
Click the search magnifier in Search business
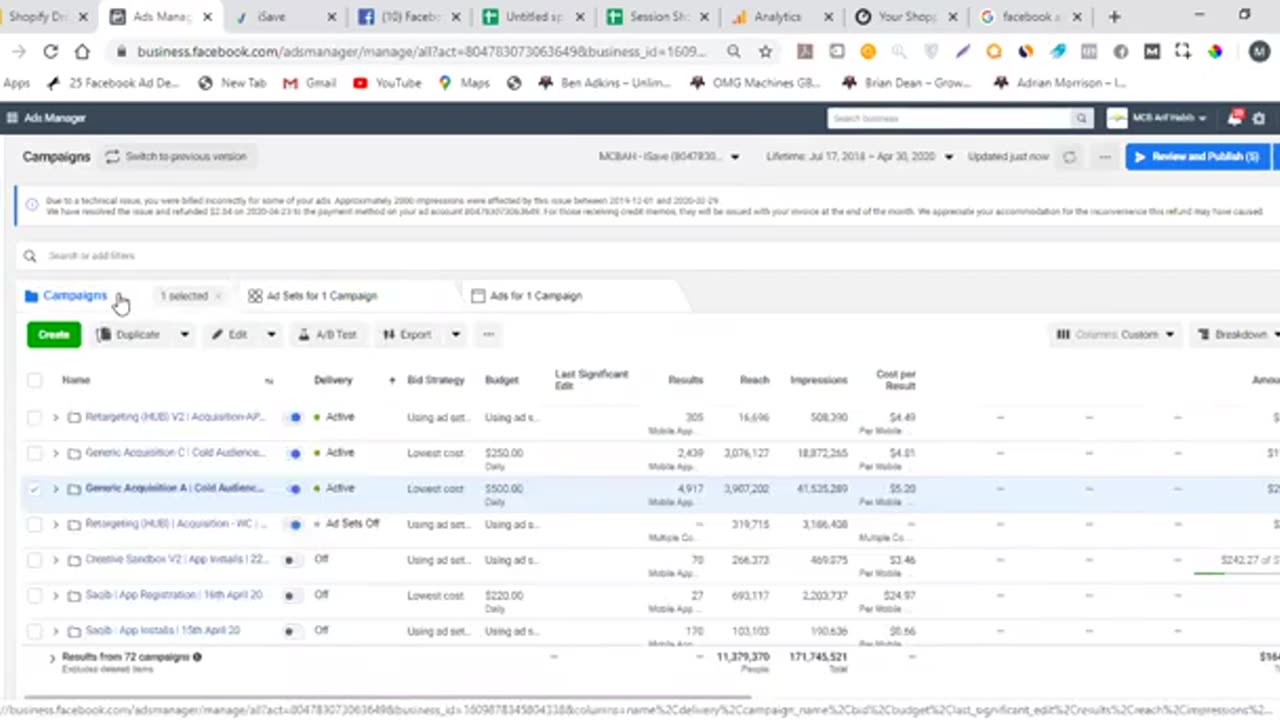(x=1081, y=118)
